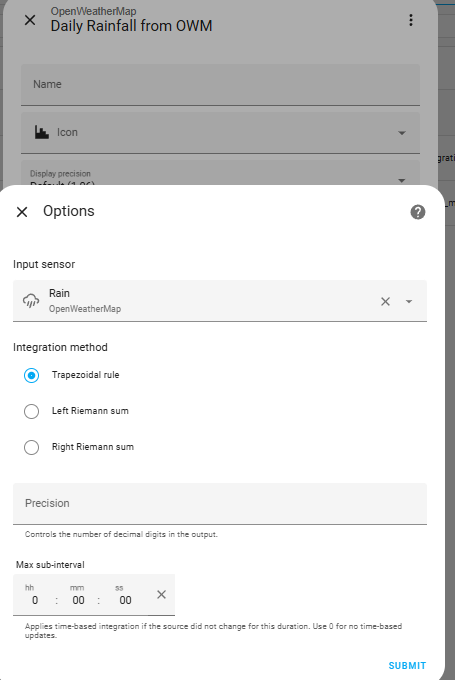Close the Daily Rainfall from OWM dialog
Image resolution: width=455 pixels, height=680 pixels.
coord(30,20)
